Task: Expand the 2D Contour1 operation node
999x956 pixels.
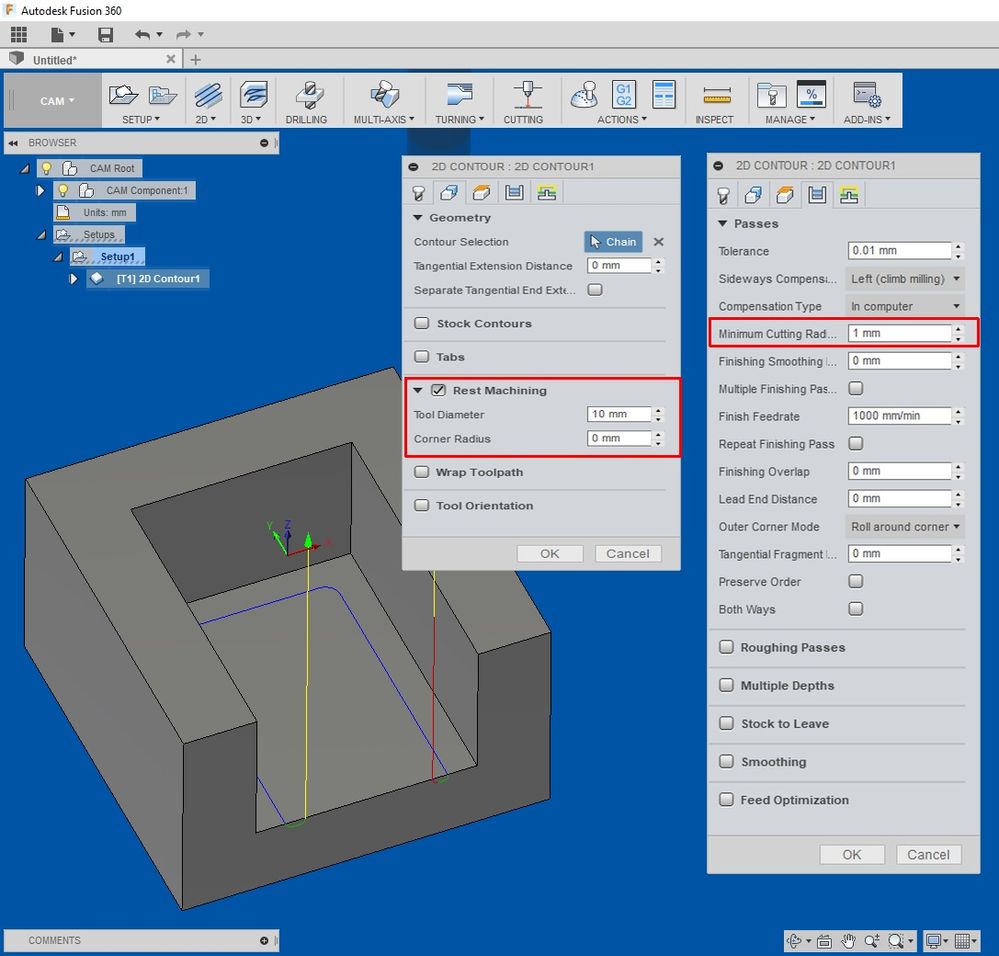Action: 73,278
